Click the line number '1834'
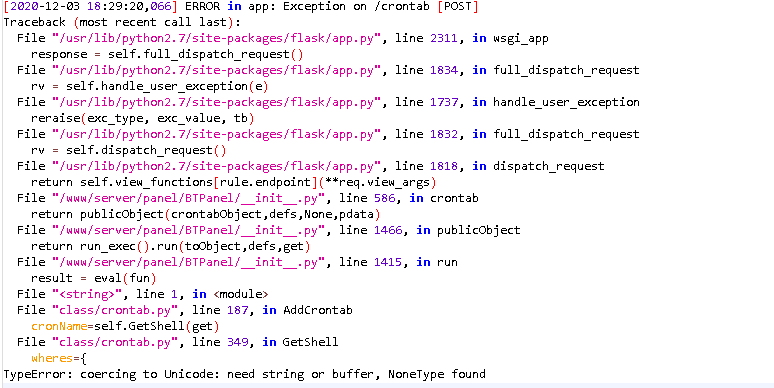Image resolution: width=774 pixels, height=388 pixels. click(444, 70)
